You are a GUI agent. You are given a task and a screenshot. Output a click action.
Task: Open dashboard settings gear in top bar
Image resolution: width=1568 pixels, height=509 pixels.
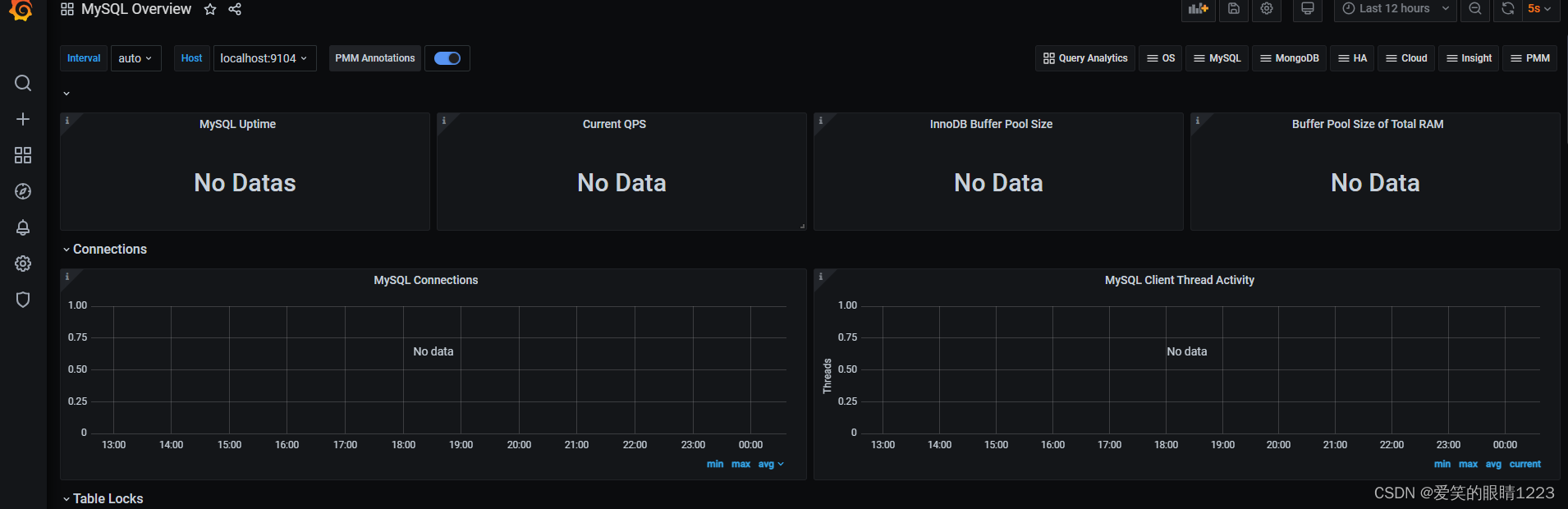click(1267, 9)
